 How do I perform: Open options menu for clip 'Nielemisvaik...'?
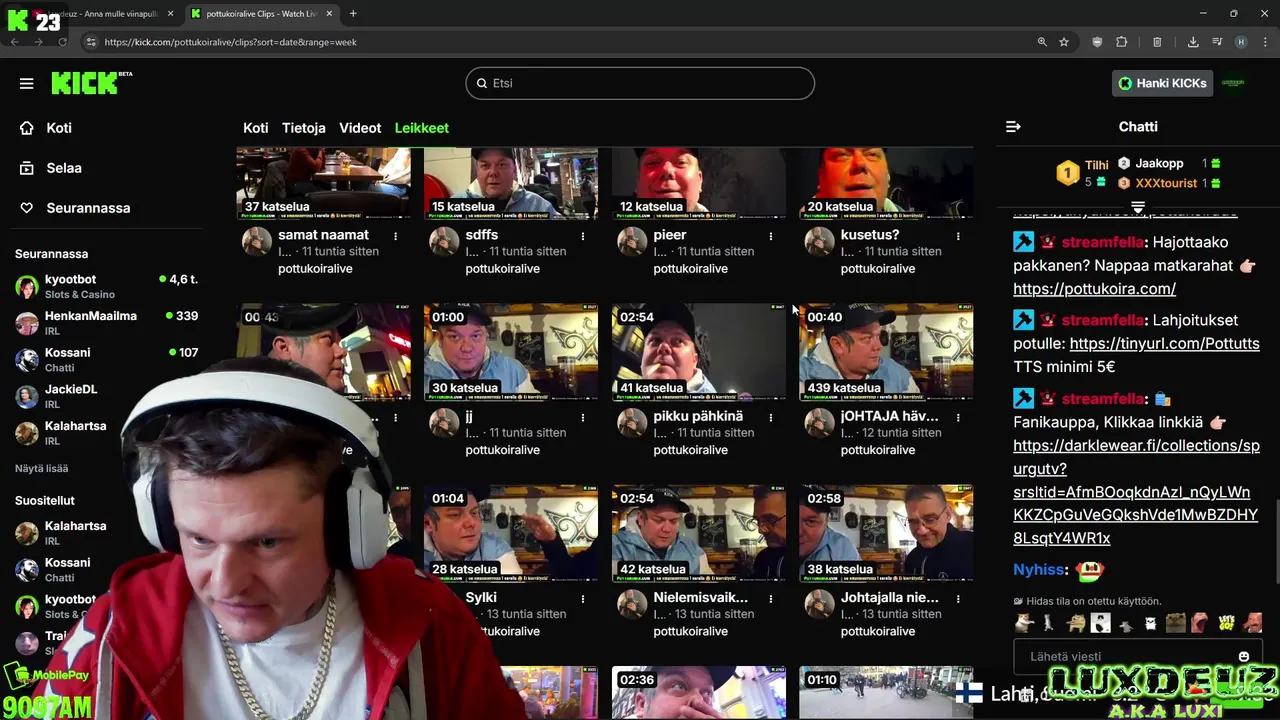pyautogui.click(x=771, y=598)
